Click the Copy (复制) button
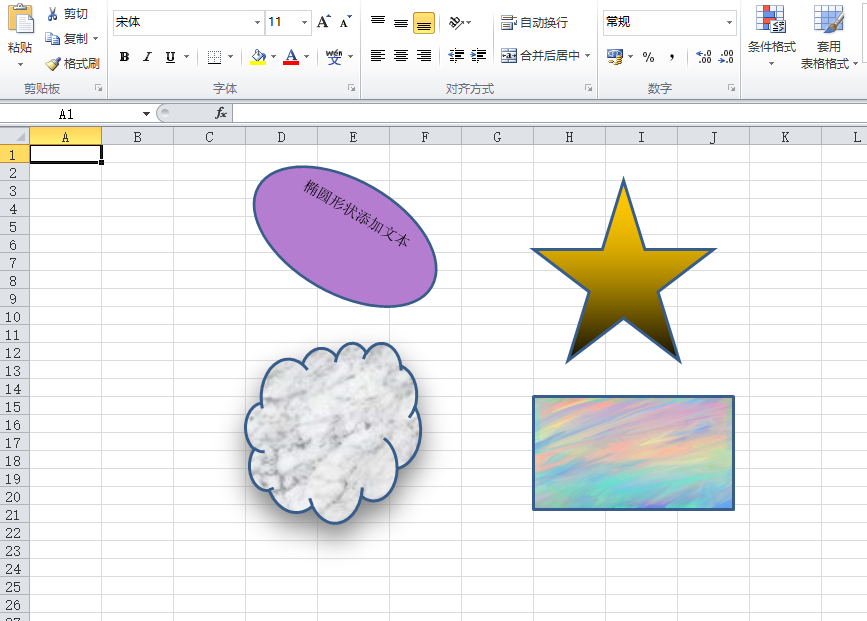The image size is (867, 621). click(x=66, y=38)
